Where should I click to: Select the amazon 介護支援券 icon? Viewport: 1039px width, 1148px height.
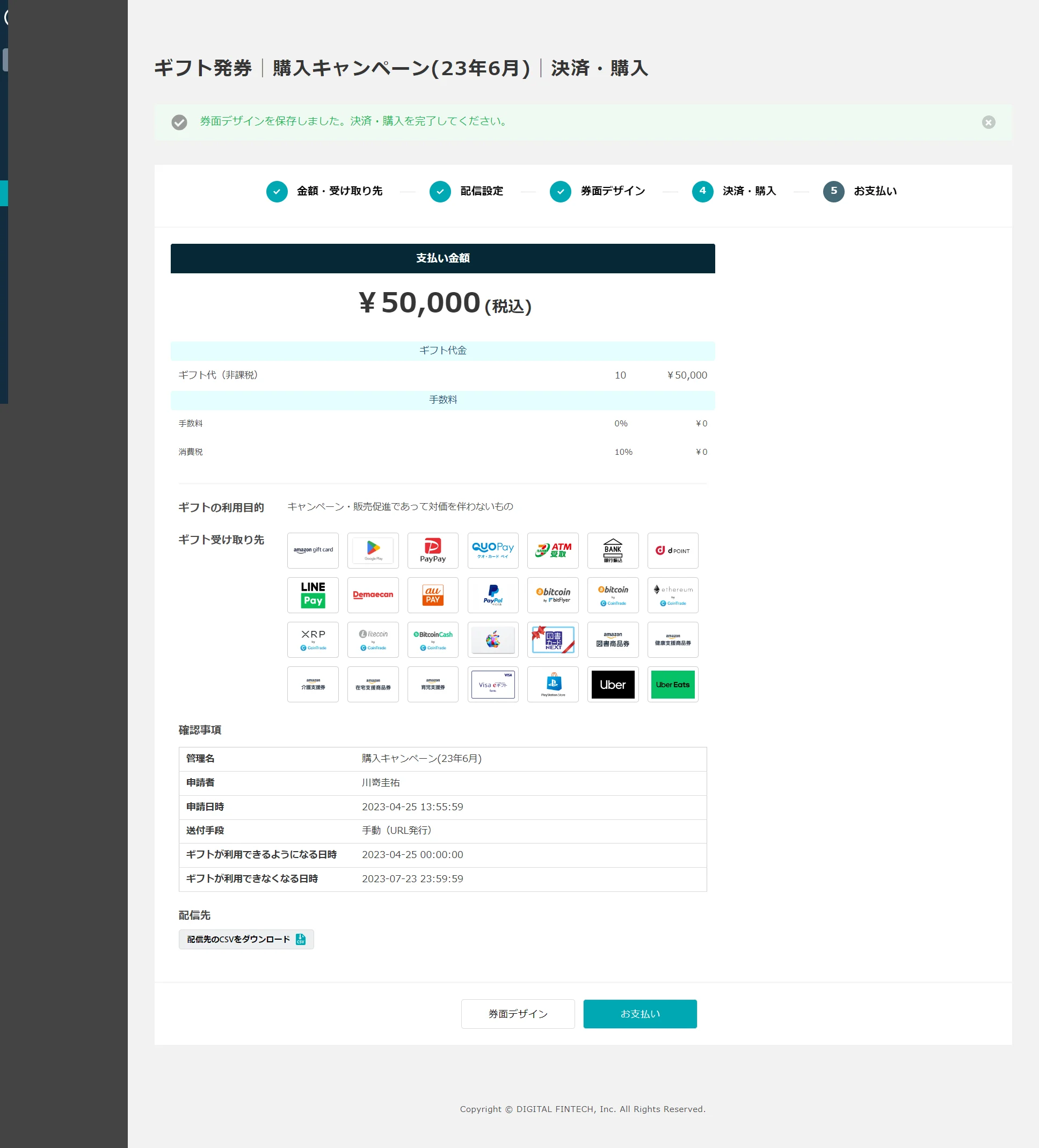tap(313, 684)
